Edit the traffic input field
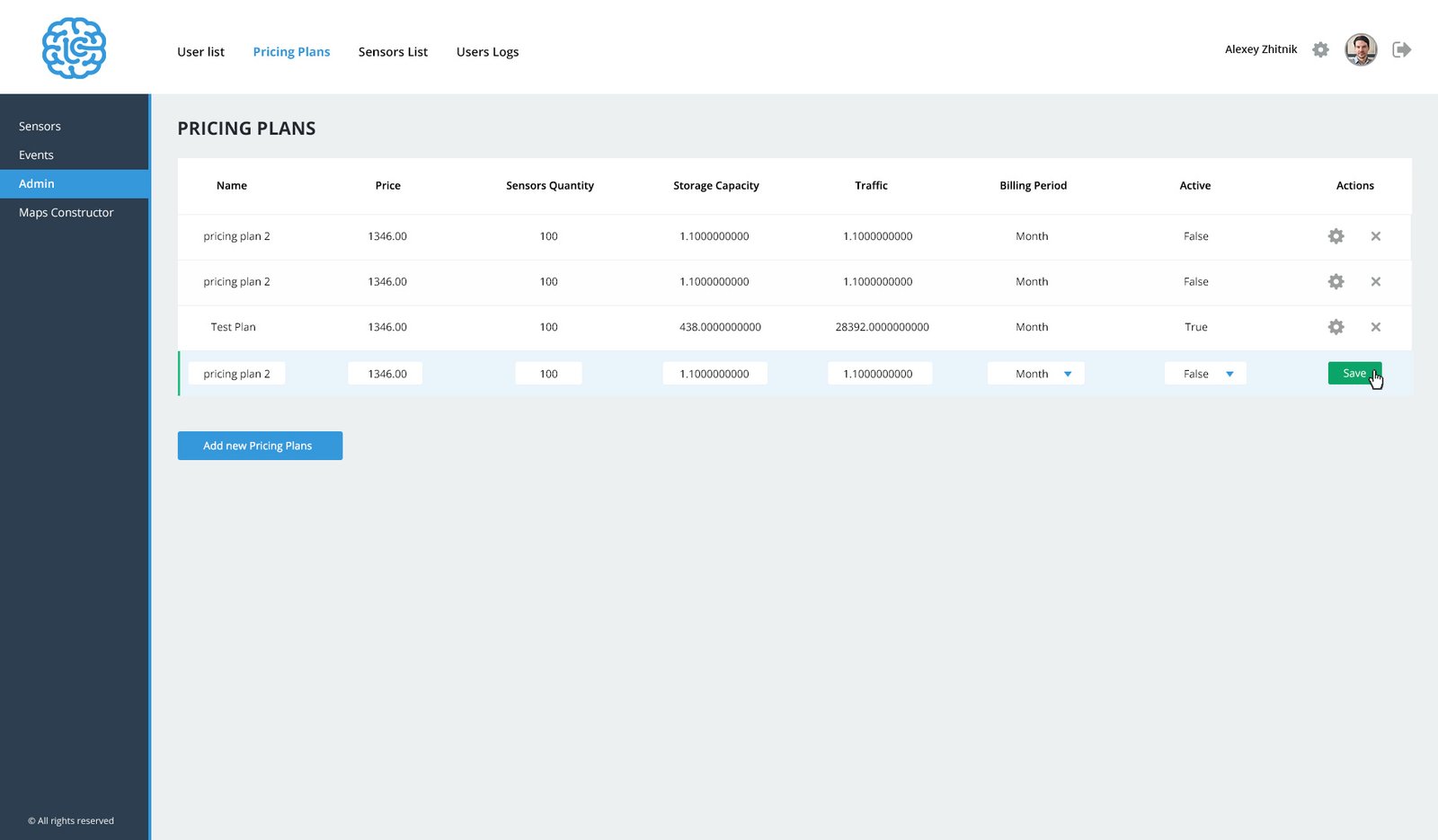The height and width of the screenshot is (840, 1438). pyautogui.click(x=879, y=374)
